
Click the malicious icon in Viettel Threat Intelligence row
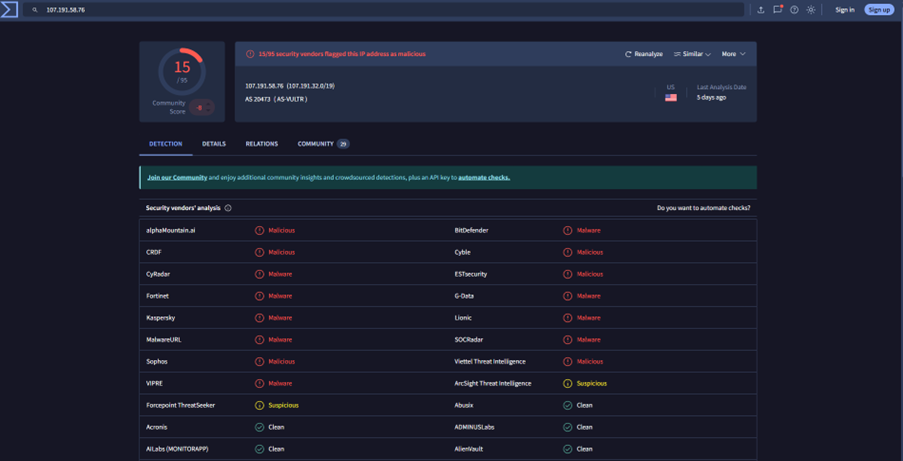pos(568,362)
